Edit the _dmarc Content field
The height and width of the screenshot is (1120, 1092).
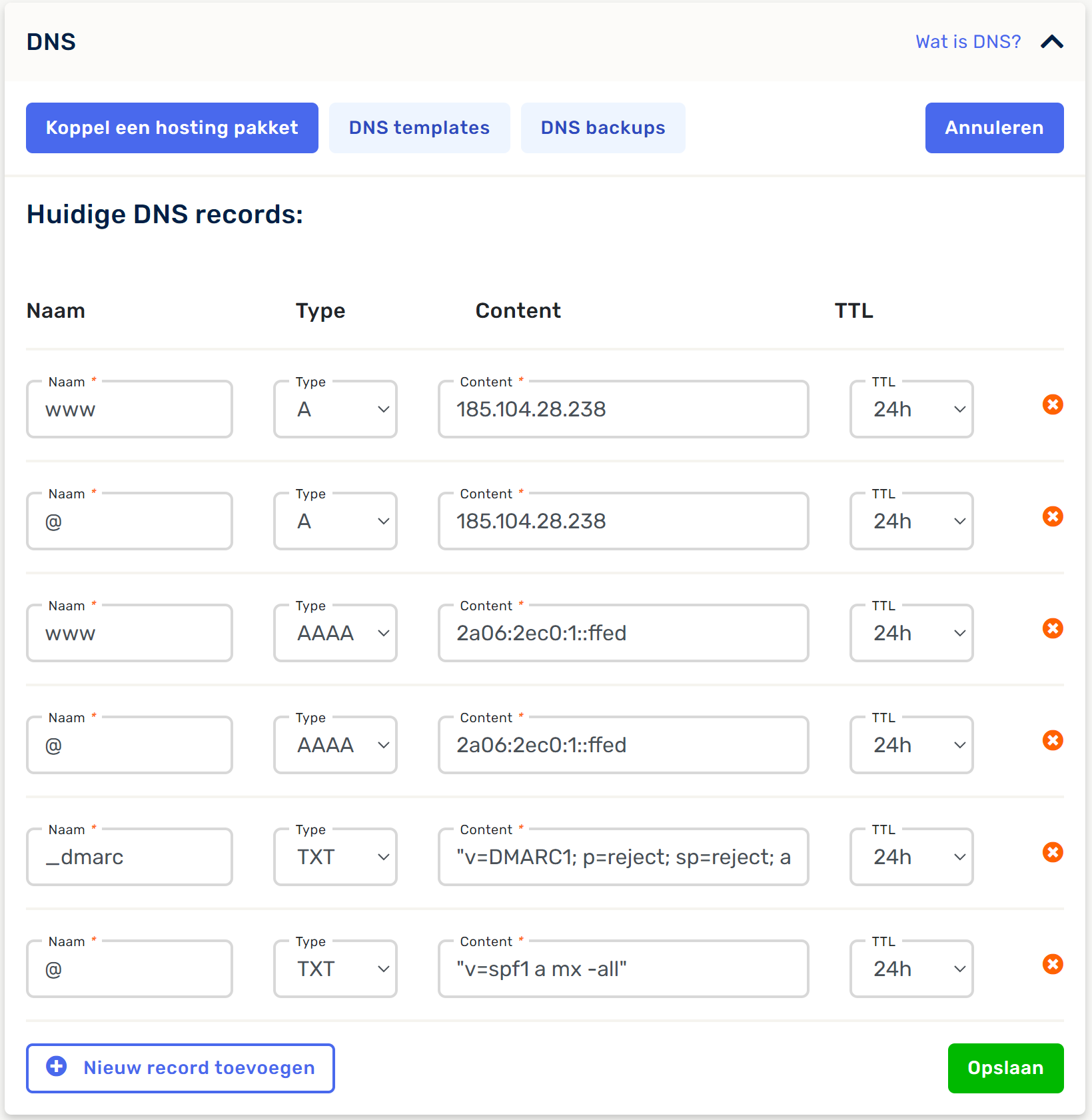pos(623,857)
